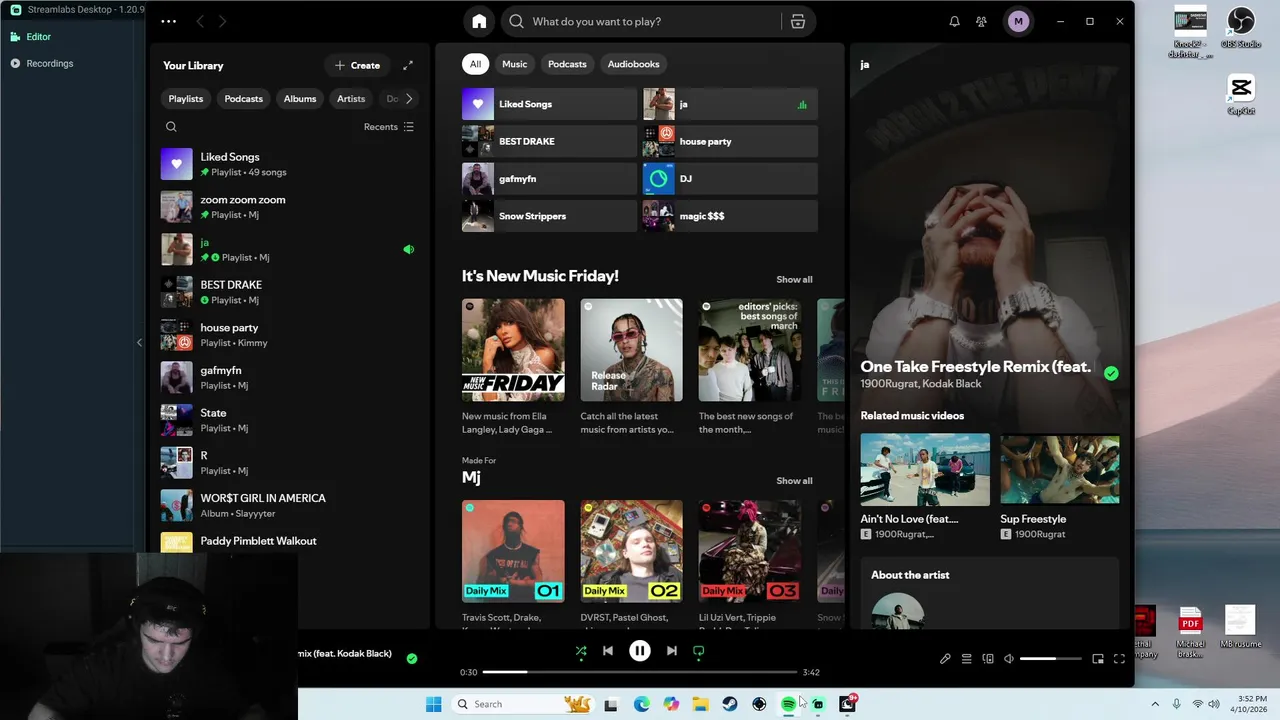
Task: Expand Your Library to full view
Action: click(x=408, y=65)
